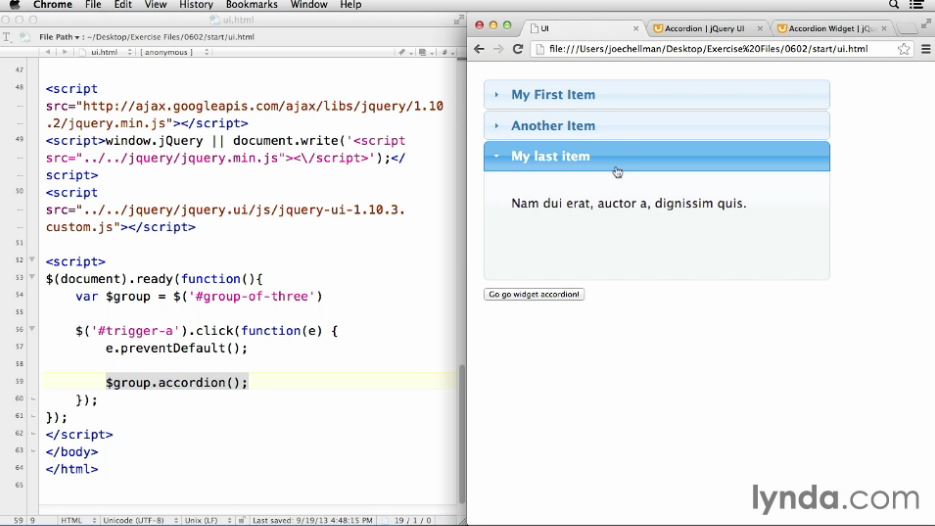The width and height of the screenshot is (935, 526).
Task: Collapse the document ready fold on line 53
Action: (32, 277)
